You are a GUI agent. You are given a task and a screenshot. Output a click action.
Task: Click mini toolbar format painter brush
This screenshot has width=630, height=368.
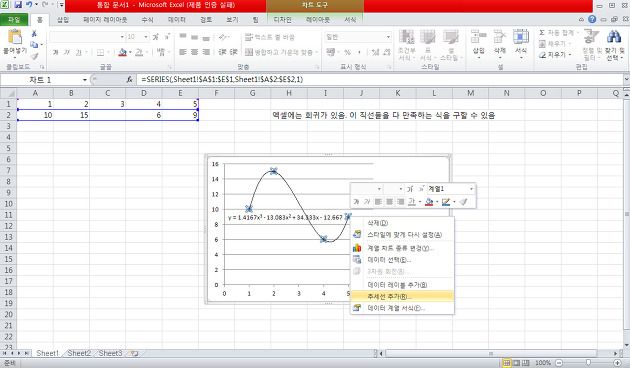coord(464,202)
